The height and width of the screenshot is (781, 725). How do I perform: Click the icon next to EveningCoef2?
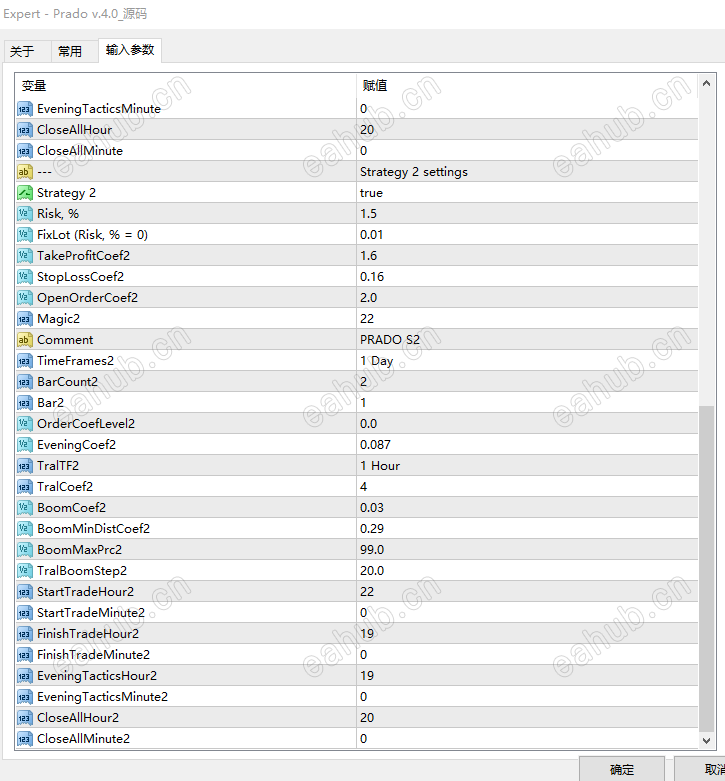coord(25,445)
